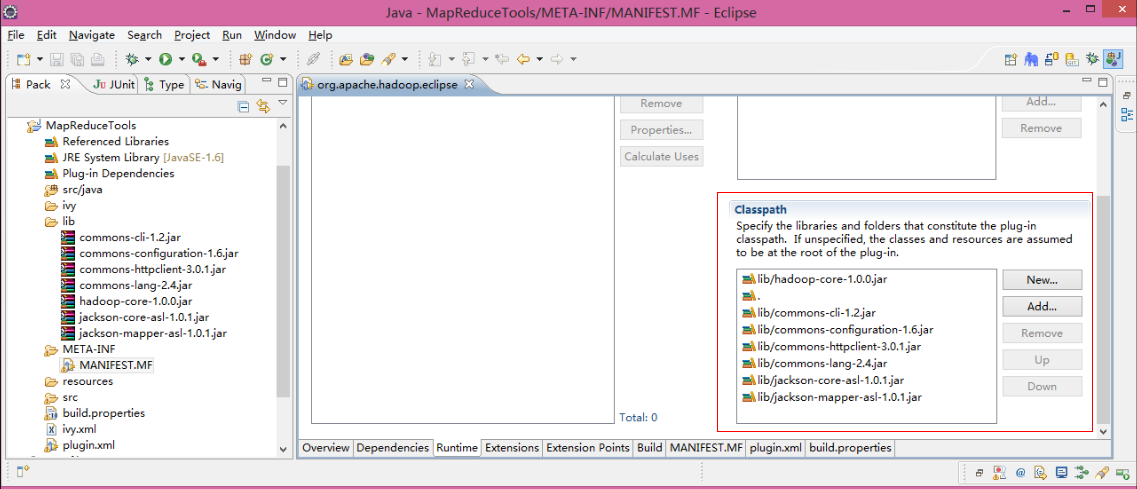1137x489 pixels.
Task: Open the External Tools dropdown arrow
Action: tap(215, 59)
